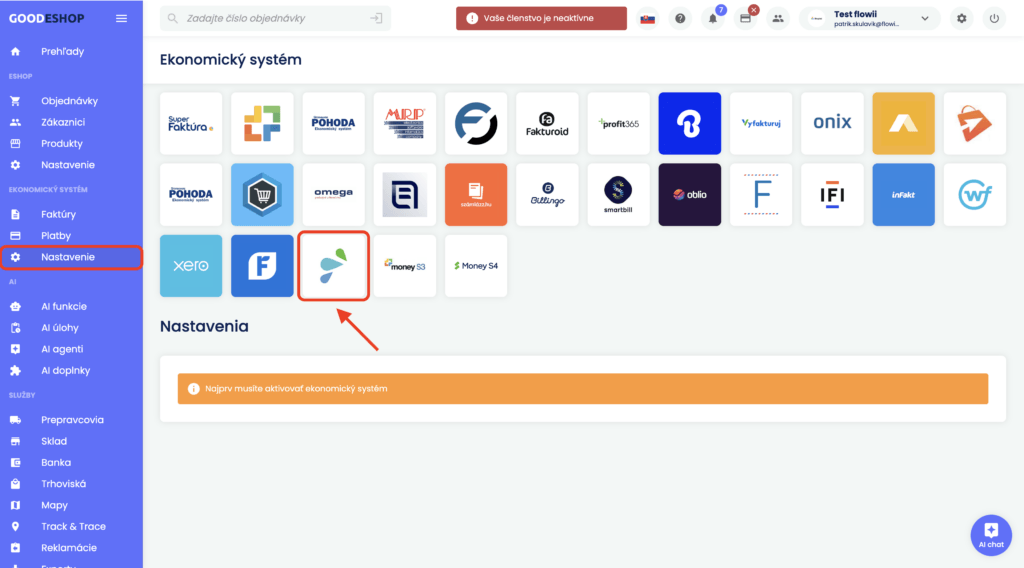Viewport: 1024px width, 568px height.
Task: Open Track & Trace sidebar item
Action: click(x=71, y=526)
